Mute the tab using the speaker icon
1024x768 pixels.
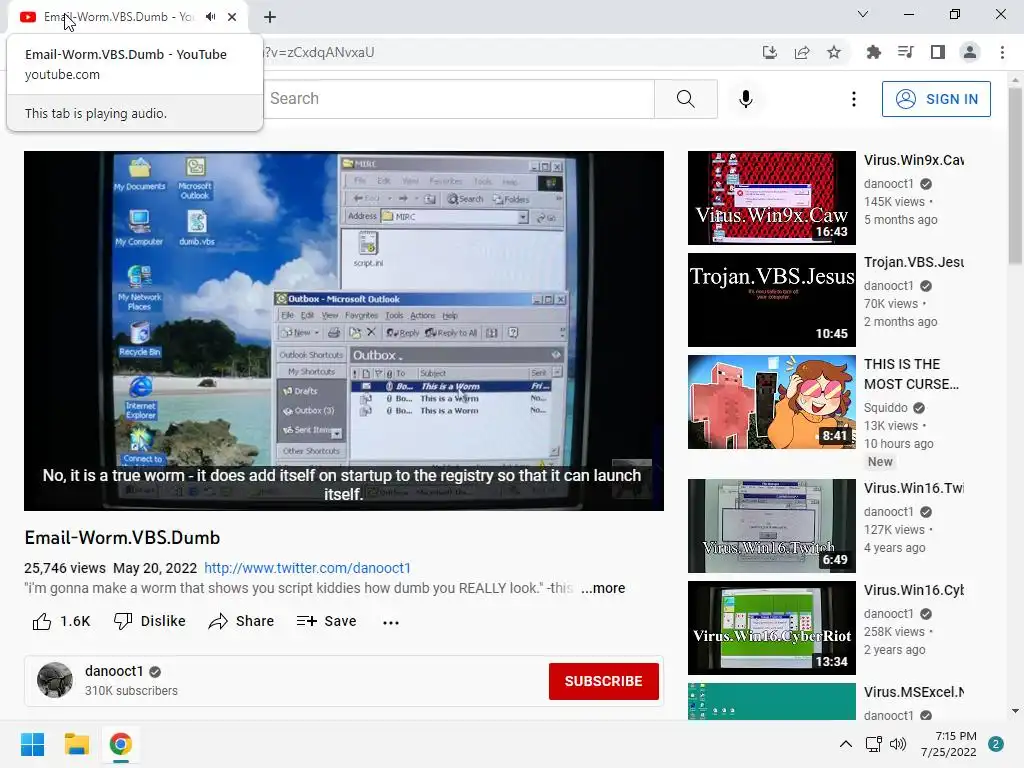(x=210, y=17)
